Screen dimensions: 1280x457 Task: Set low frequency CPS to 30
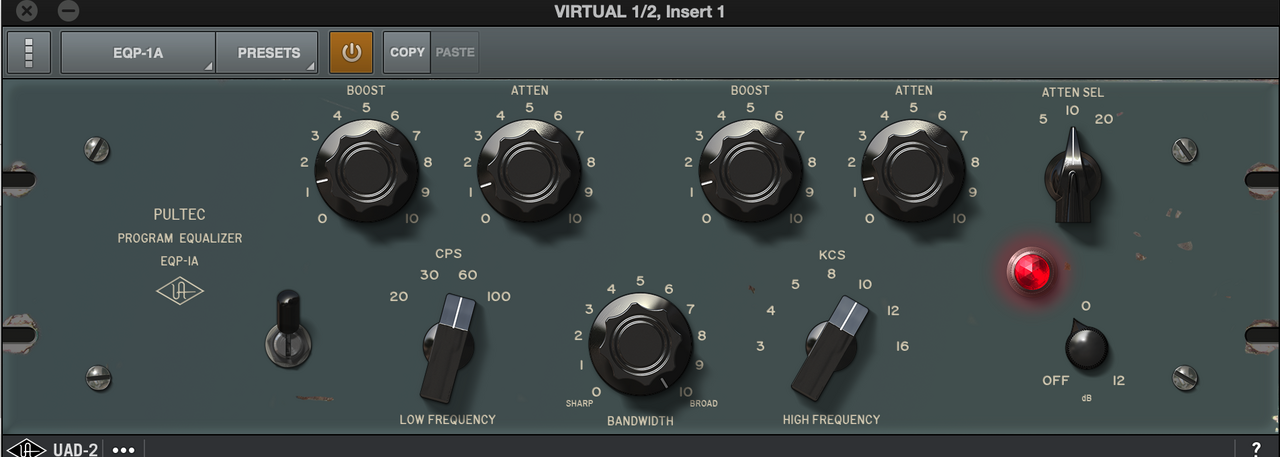pos(430,275)
